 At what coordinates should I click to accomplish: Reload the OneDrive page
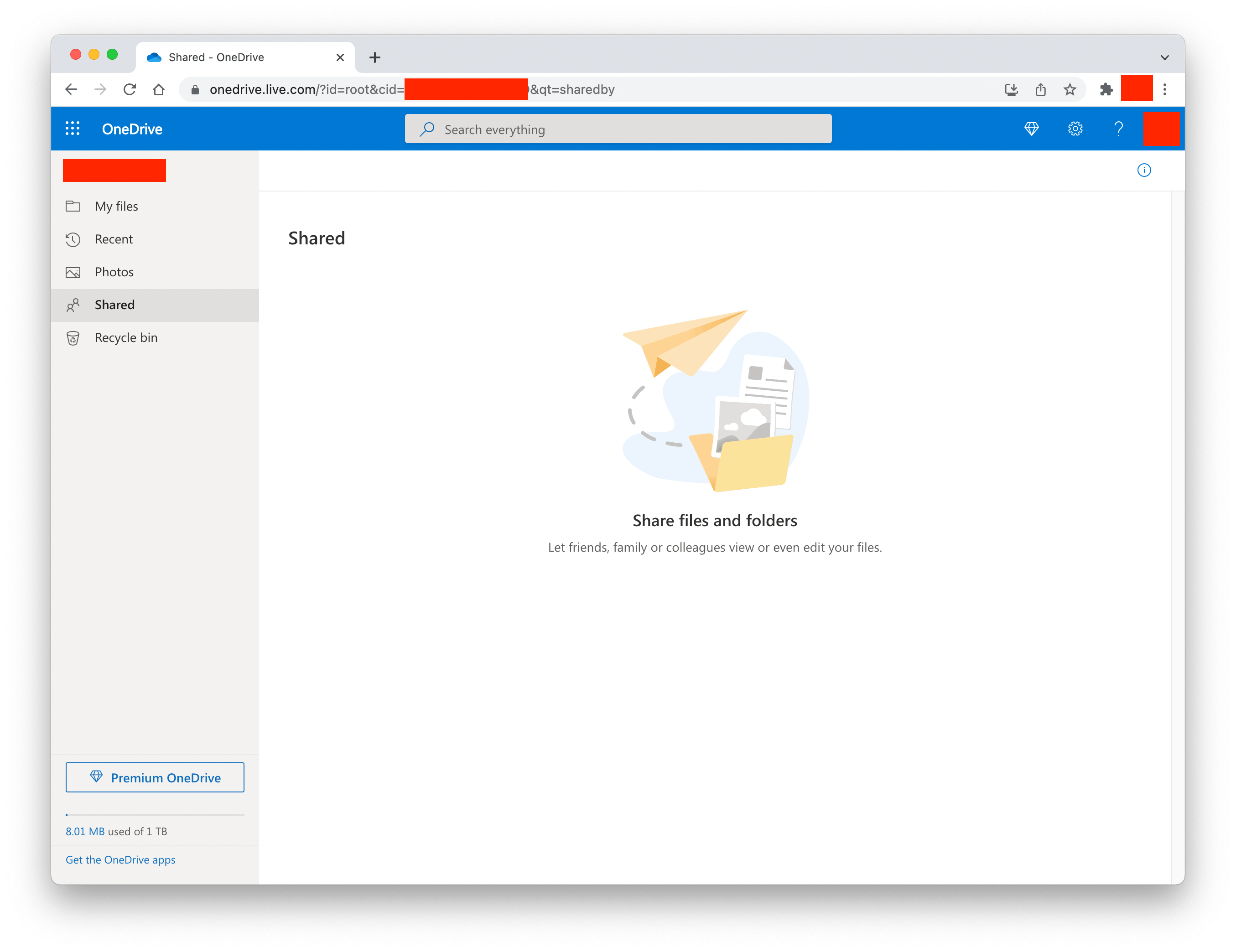pos(130,89)
